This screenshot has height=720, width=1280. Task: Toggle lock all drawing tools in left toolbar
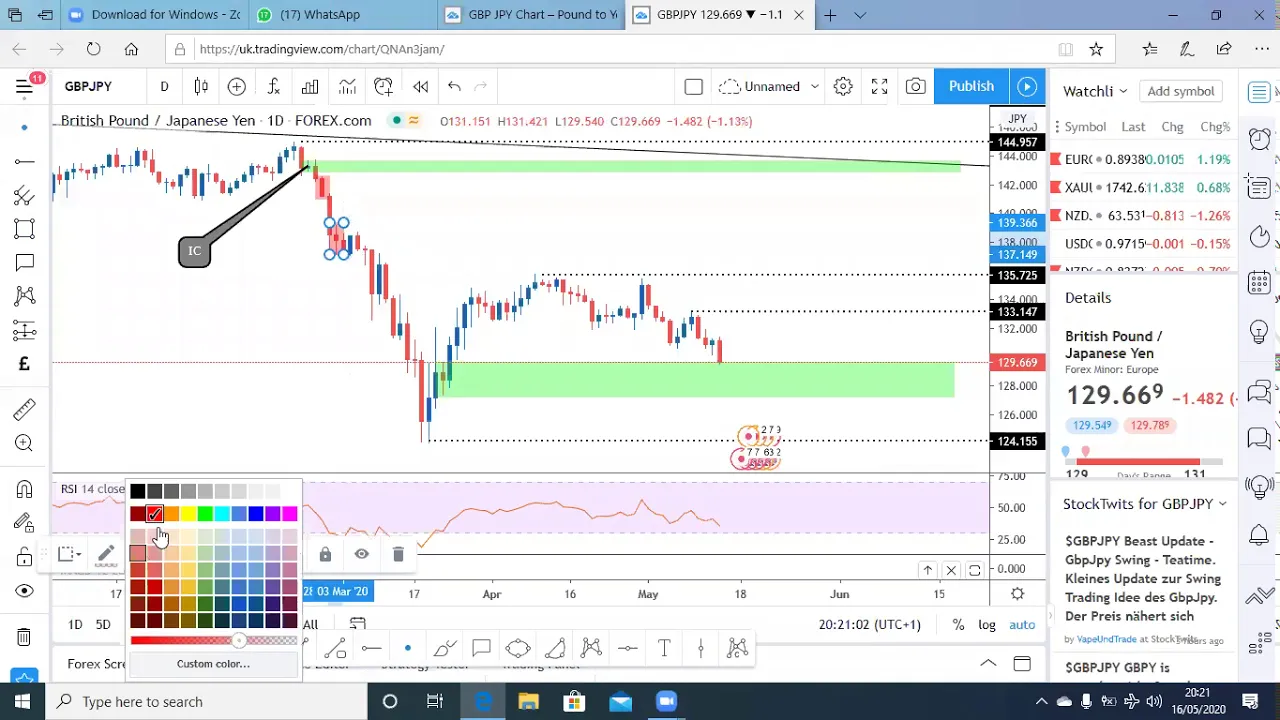click(25, 556)
